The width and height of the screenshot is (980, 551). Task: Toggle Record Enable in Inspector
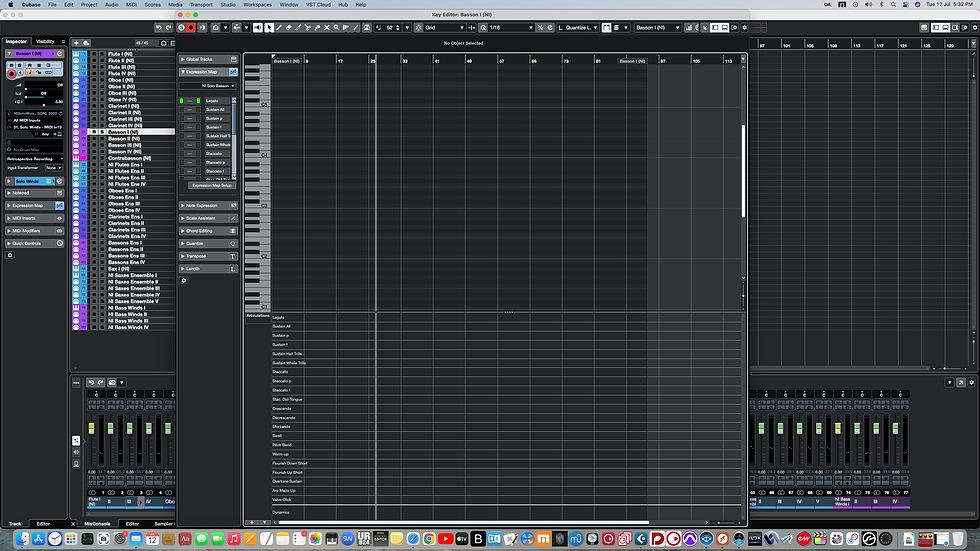[x=11, y=74]
